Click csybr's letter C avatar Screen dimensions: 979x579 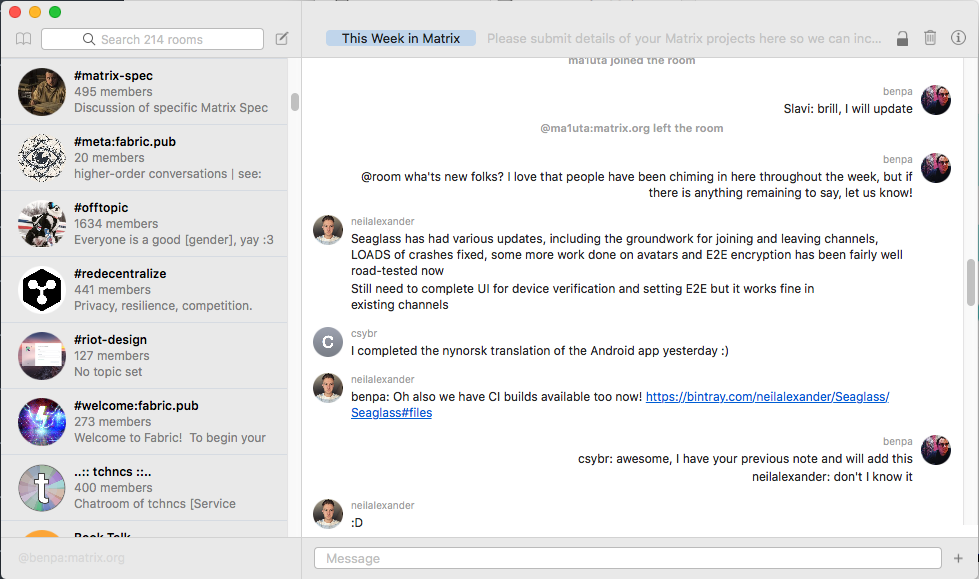(x=328, y=342)
